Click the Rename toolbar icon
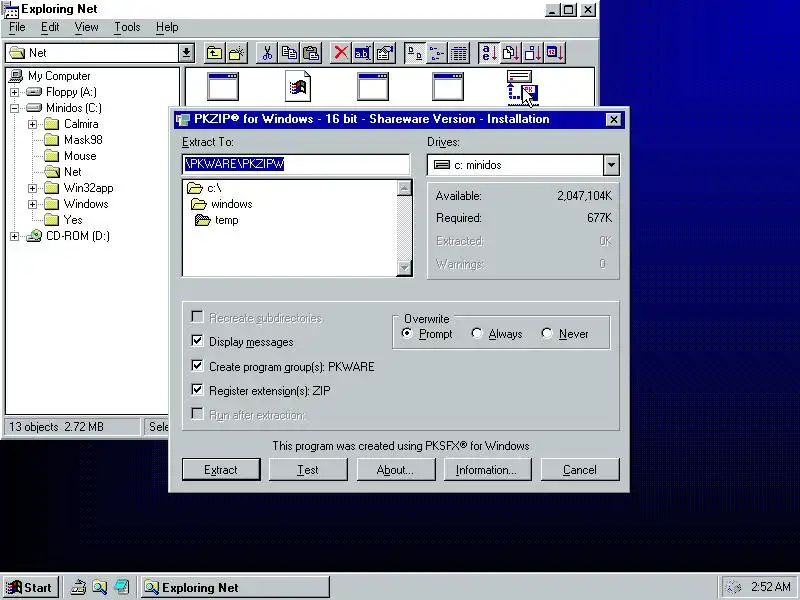The height and width of the screenshot is (600, 800). click(362, 53)
